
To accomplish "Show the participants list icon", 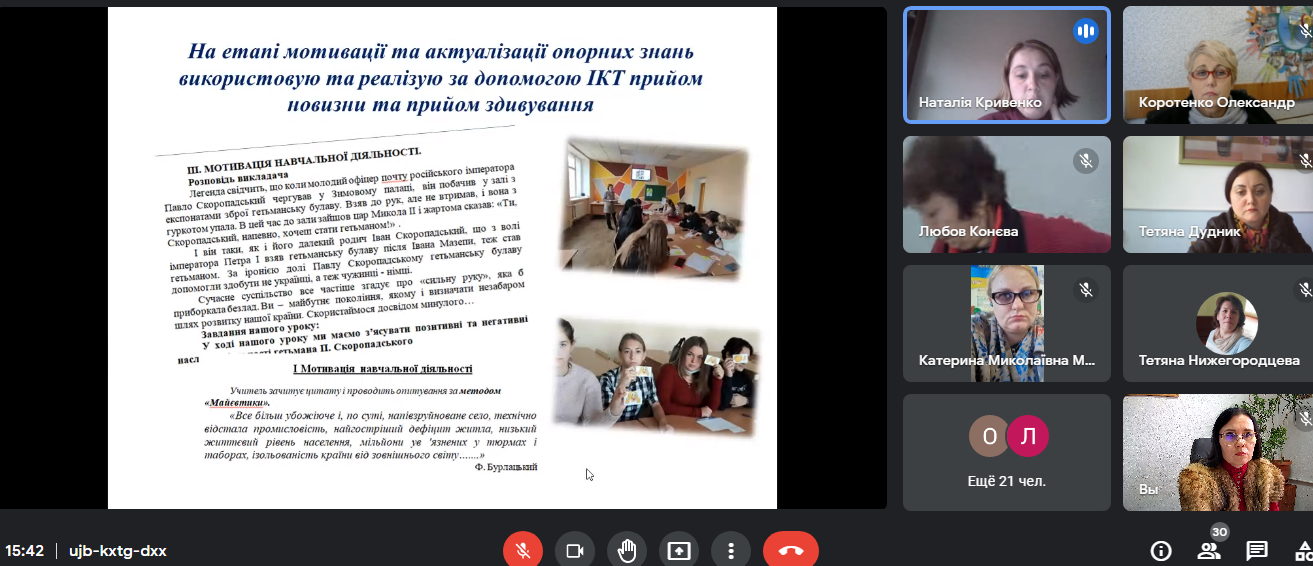I will click(1208, 551).
